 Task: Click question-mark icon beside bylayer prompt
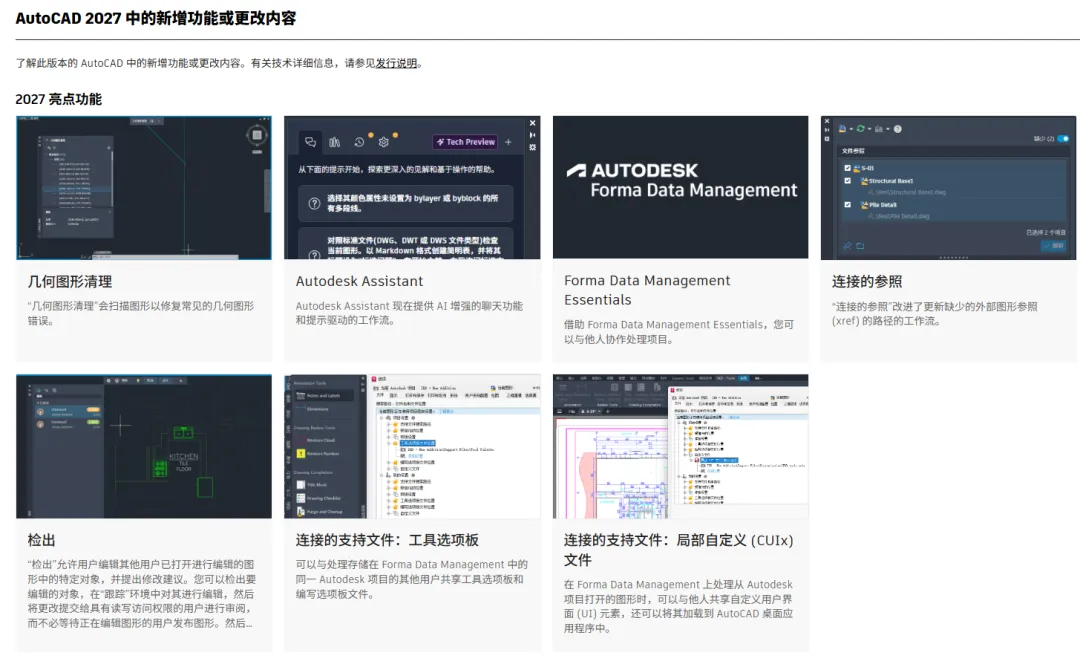(x=314, y=203)
